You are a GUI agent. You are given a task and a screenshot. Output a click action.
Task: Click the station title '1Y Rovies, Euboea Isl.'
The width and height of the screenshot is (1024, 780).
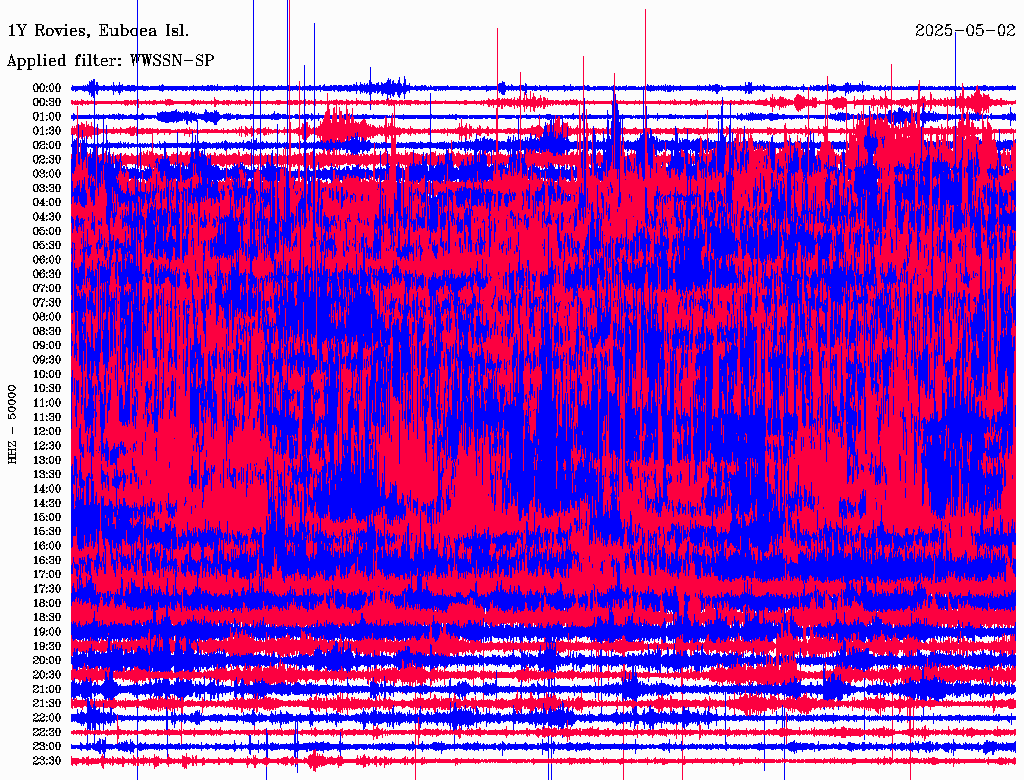click(x=98, y=31)
